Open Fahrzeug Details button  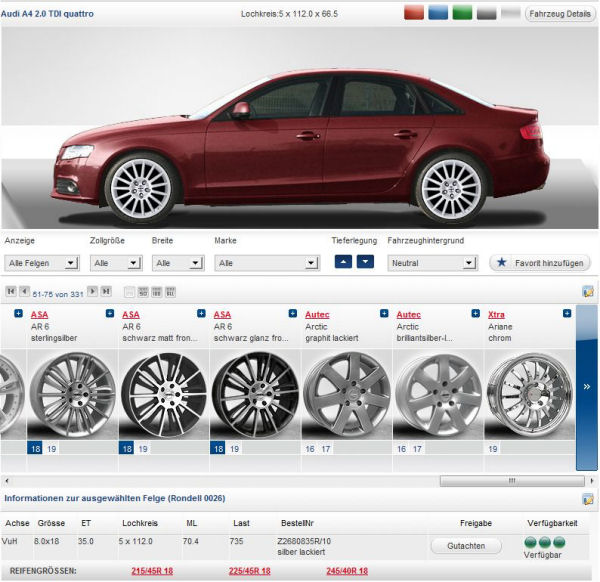coord(560,14)
